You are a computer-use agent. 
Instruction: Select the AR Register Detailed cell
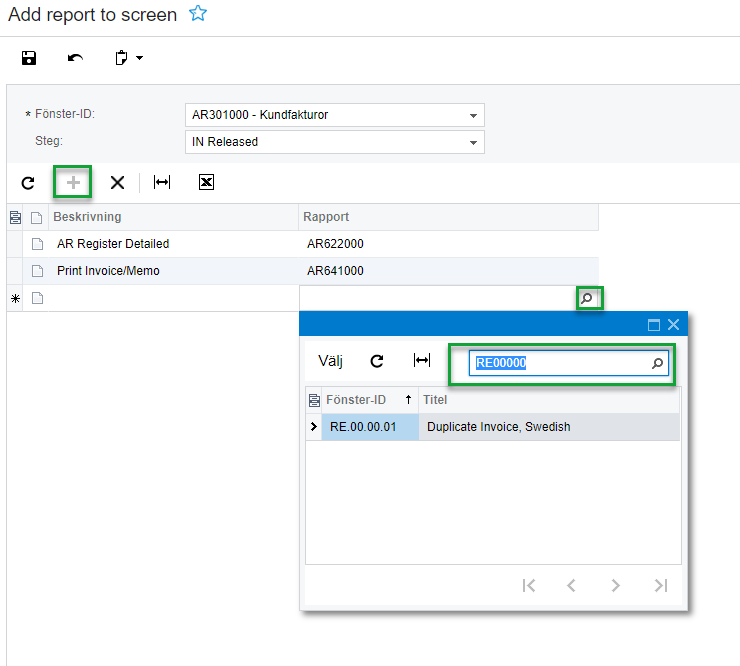coord(174,244)
